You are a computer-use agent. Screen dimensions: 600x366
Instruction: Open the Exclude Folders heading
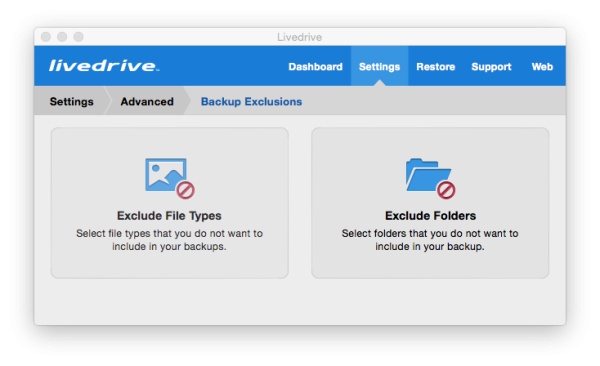tap(430, 216)
